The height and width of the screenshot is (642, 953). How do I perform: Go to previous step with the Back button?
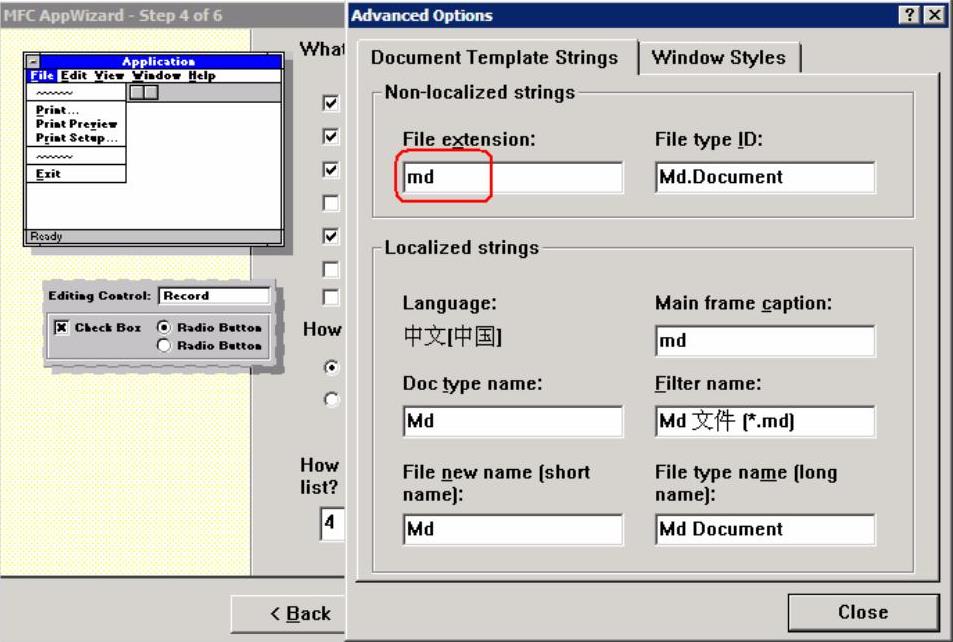coord(289,614)
